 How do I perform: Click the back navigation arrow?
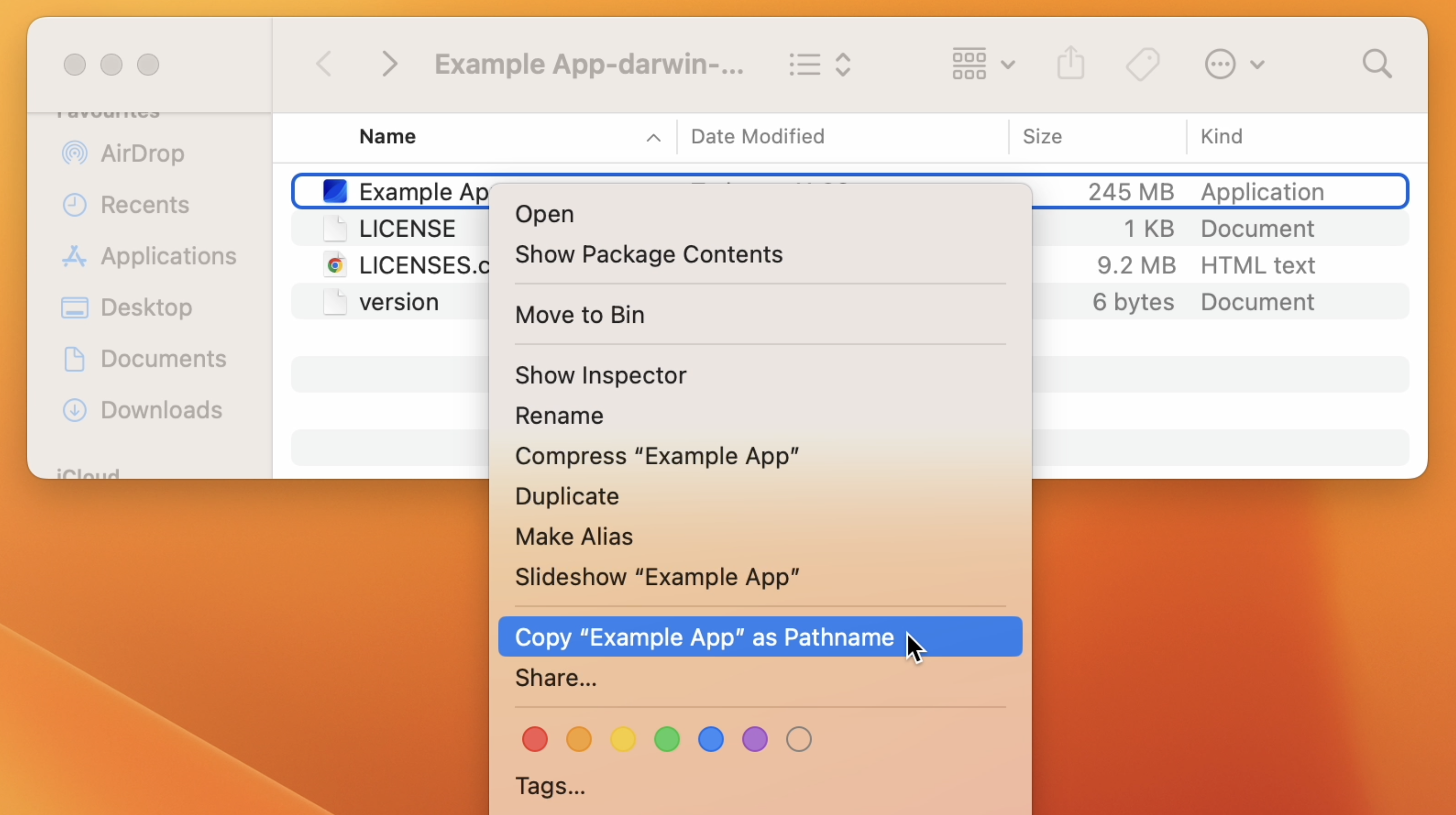[323, 63]
